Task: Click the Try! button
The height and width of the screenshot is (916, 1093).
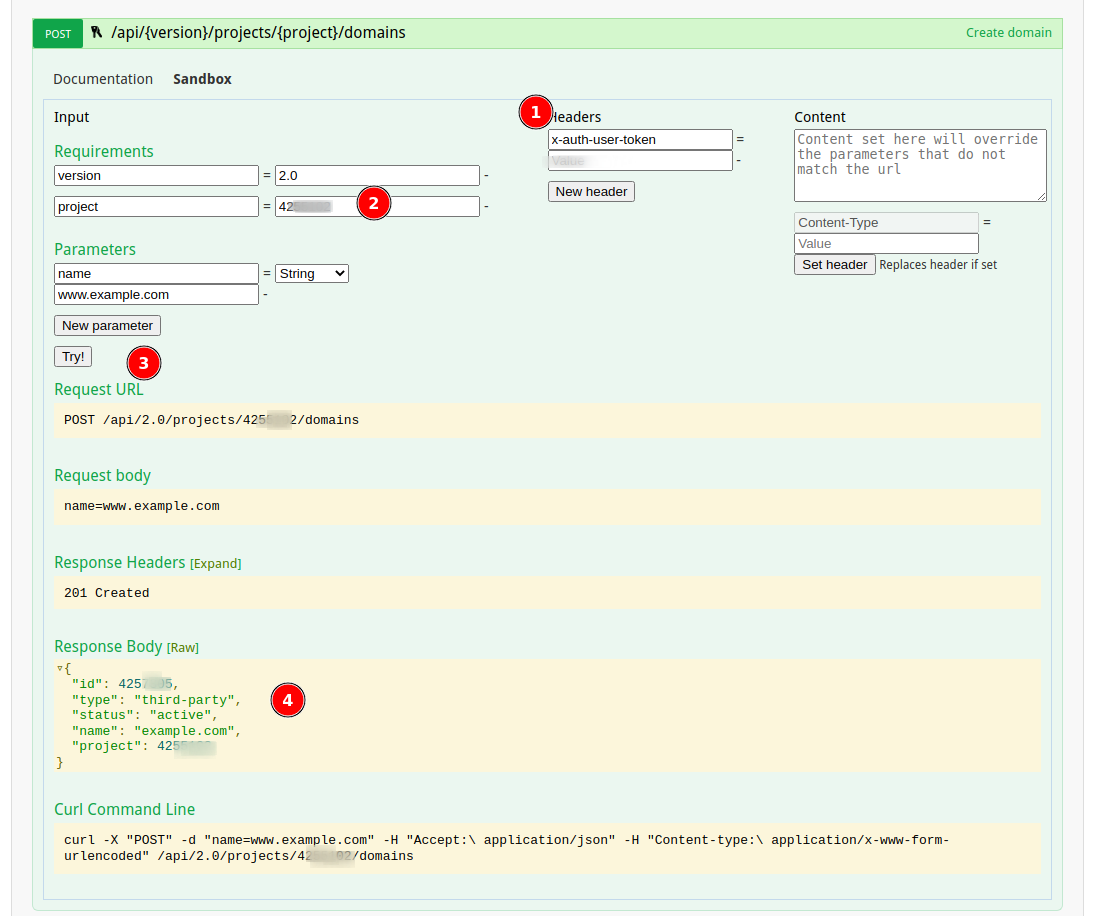Action: (73, 356)
